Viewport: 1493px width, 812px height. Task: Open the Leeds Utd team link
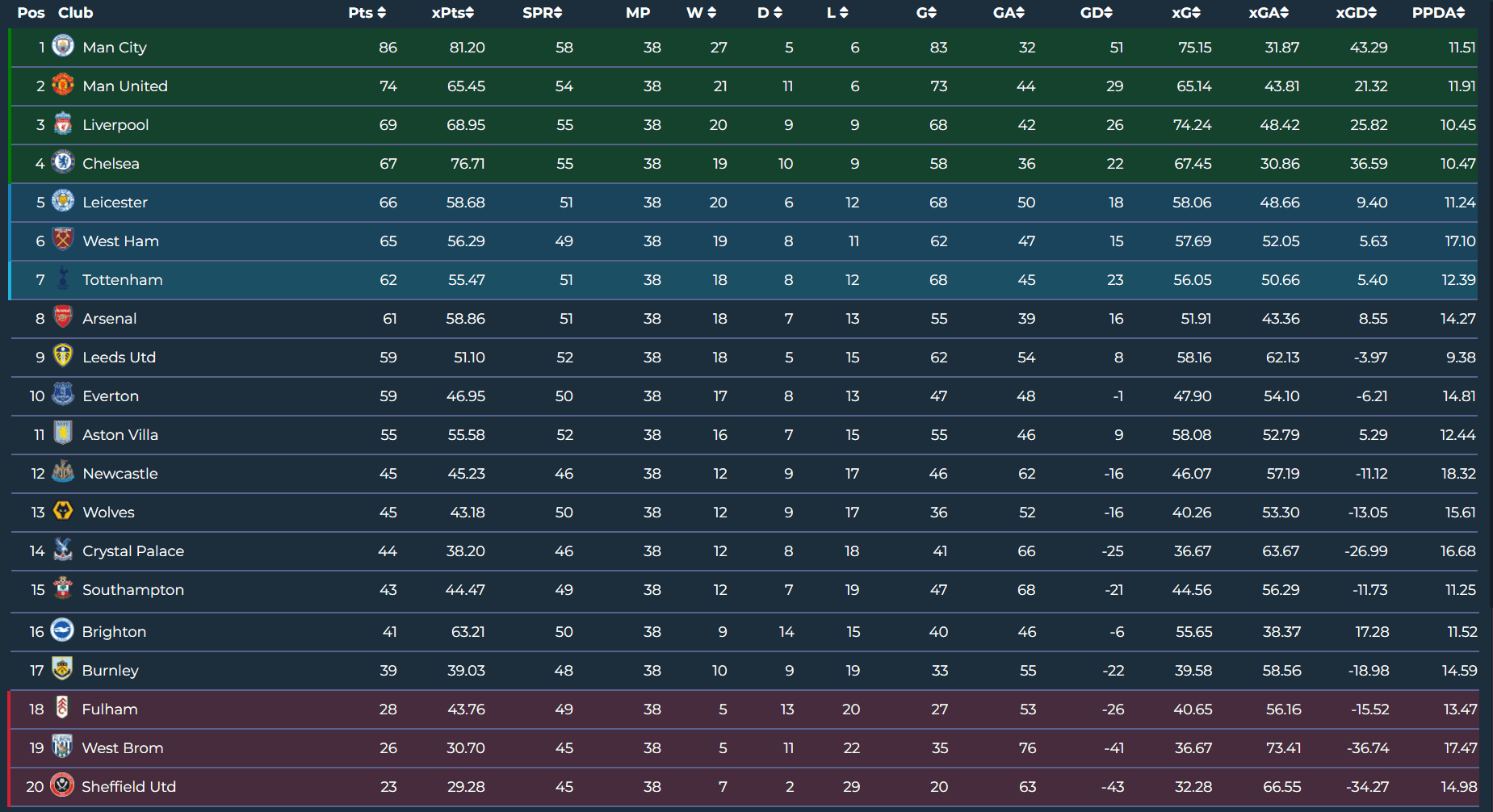point(119,358)
